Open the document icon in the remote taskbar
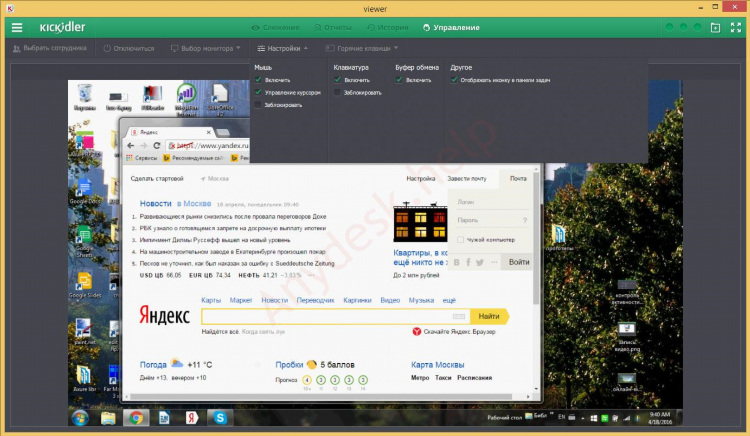Screen dimensions: 750x436 tap(164, 418)
